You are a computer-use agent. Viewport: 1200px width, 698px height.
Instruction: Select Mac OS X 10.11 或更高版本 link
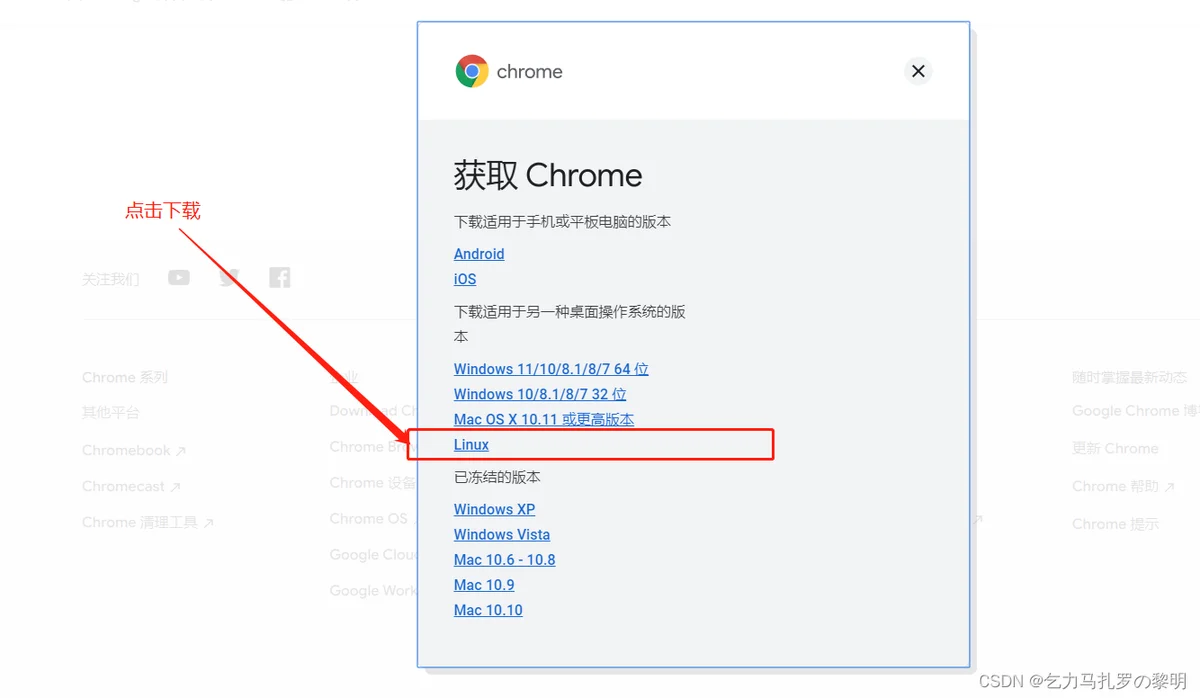pyautogui.click(x=544, y=419)
